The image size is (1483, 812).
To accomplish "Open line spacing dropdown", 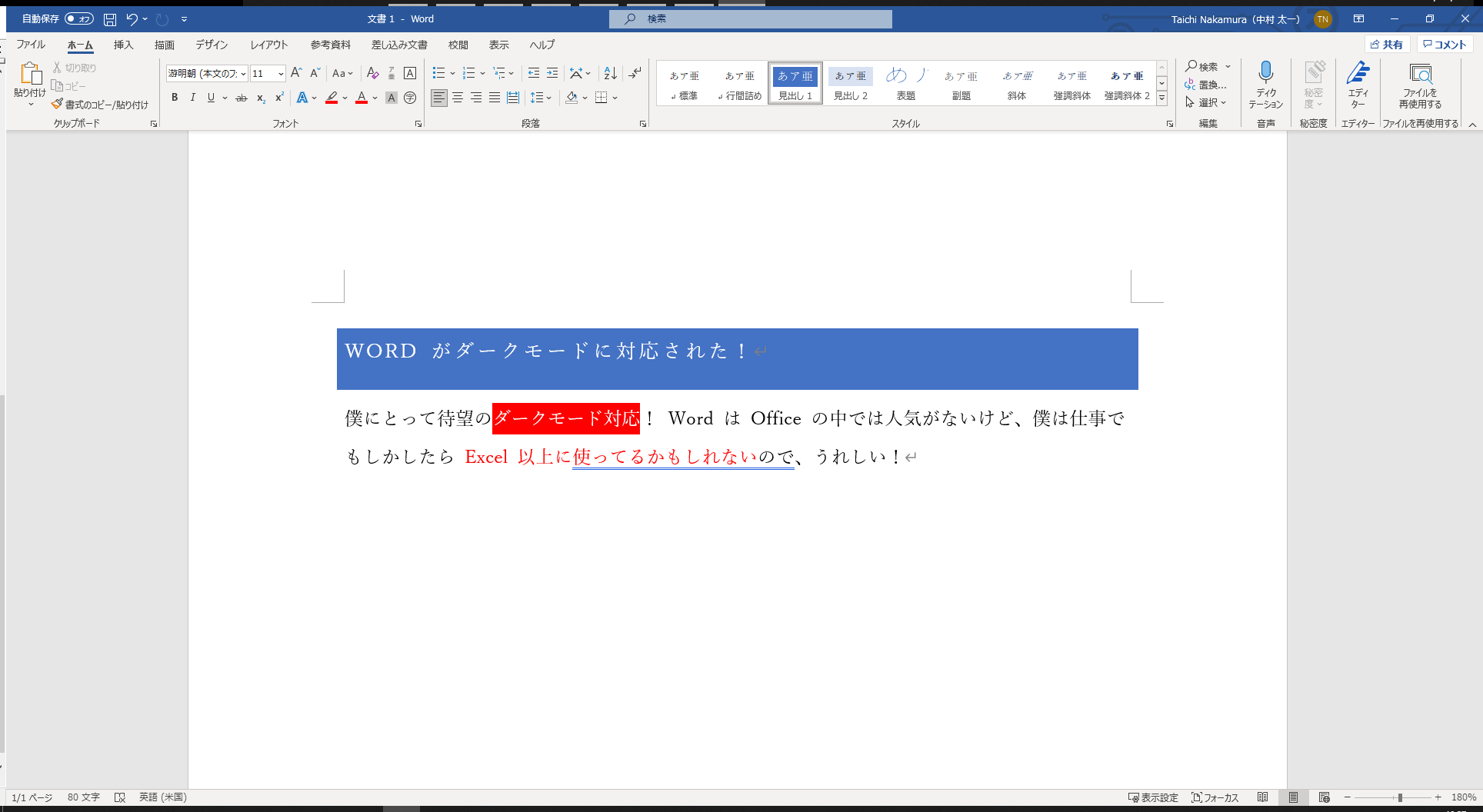I will (x=541, y=98).
